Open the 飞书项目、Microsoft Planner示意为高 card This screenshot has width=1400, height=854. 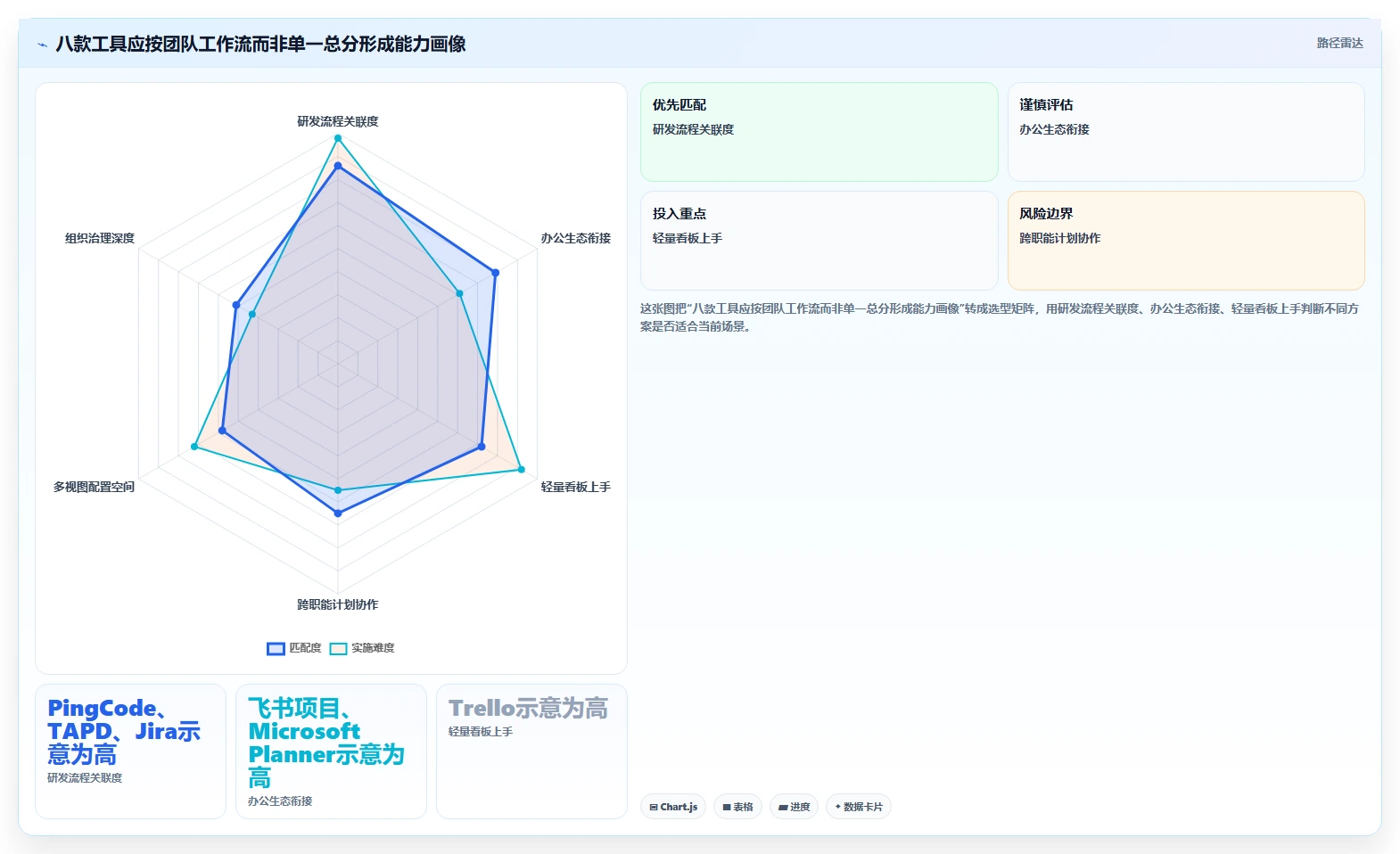tap(331, 751)
